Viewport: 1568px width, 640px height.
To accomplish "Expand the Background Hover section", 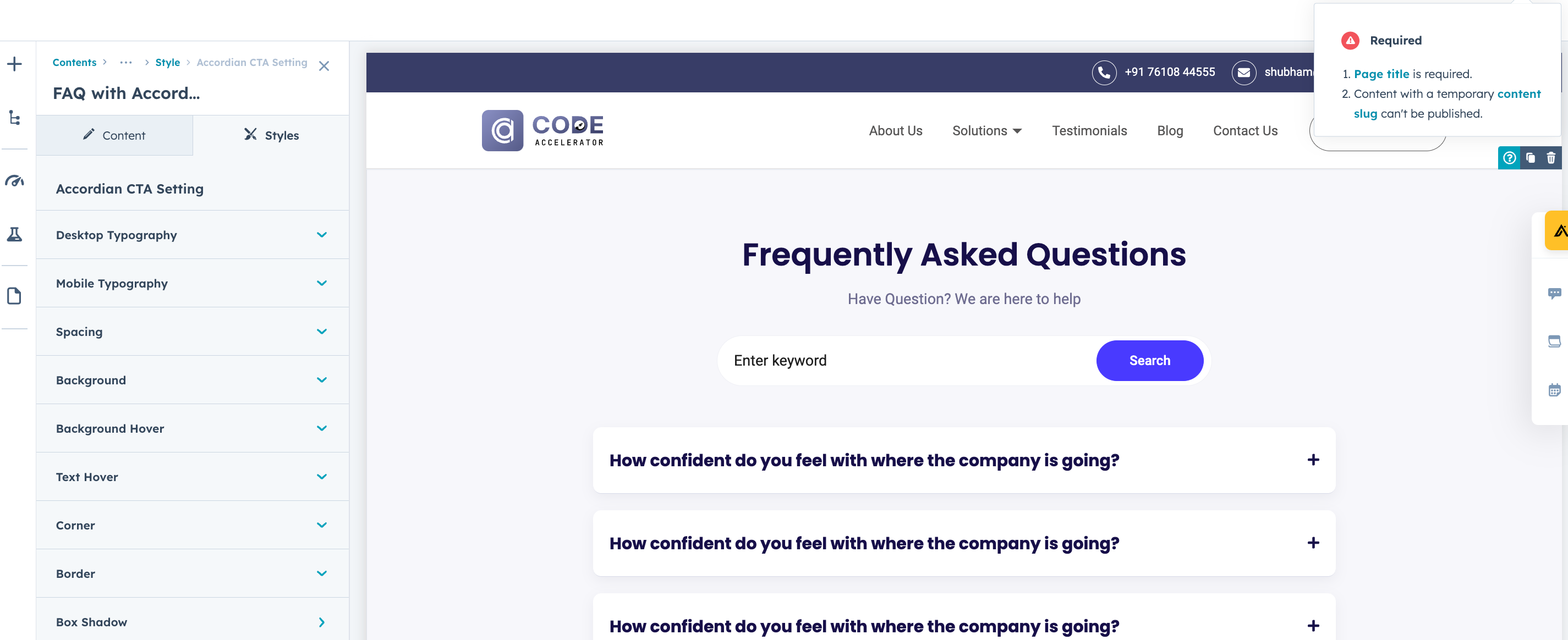I will 192,428.
